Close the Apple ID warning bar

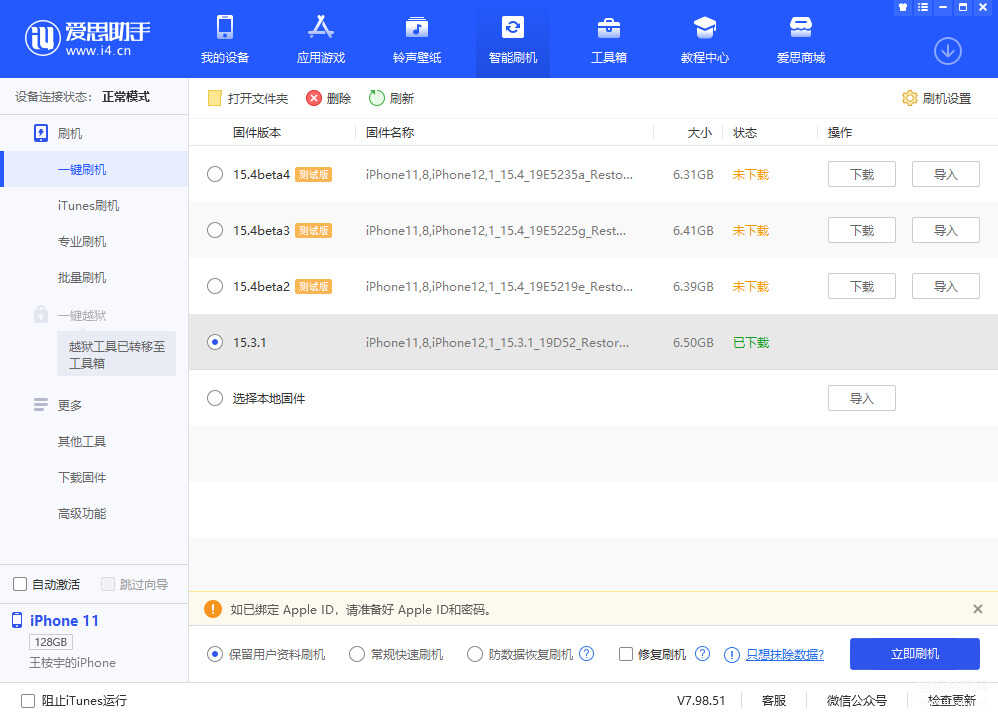pyautogui.click(x=978, y=609)
